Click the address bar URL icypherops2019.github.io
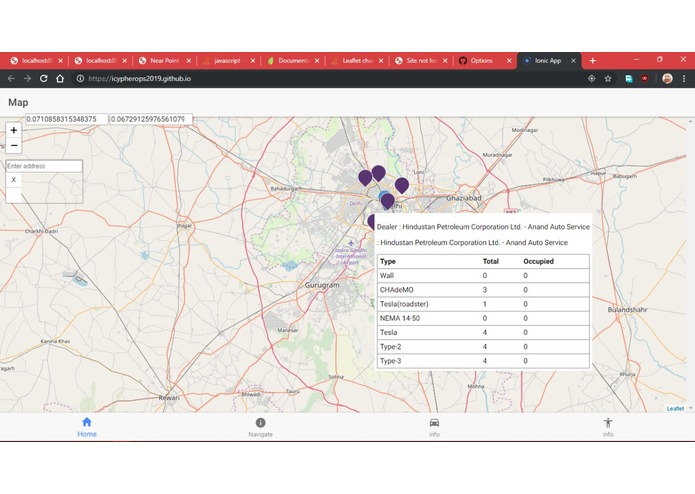695x494 pixels. (140, 78)
